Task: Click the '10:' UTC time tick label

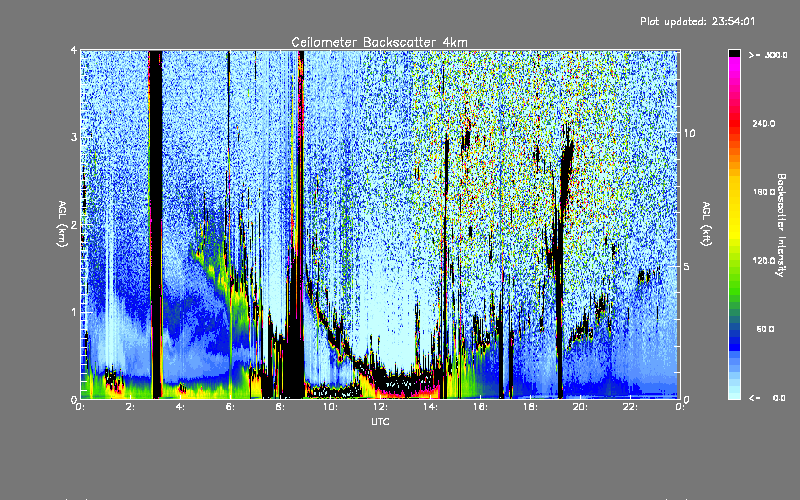Action: point(330,407)
